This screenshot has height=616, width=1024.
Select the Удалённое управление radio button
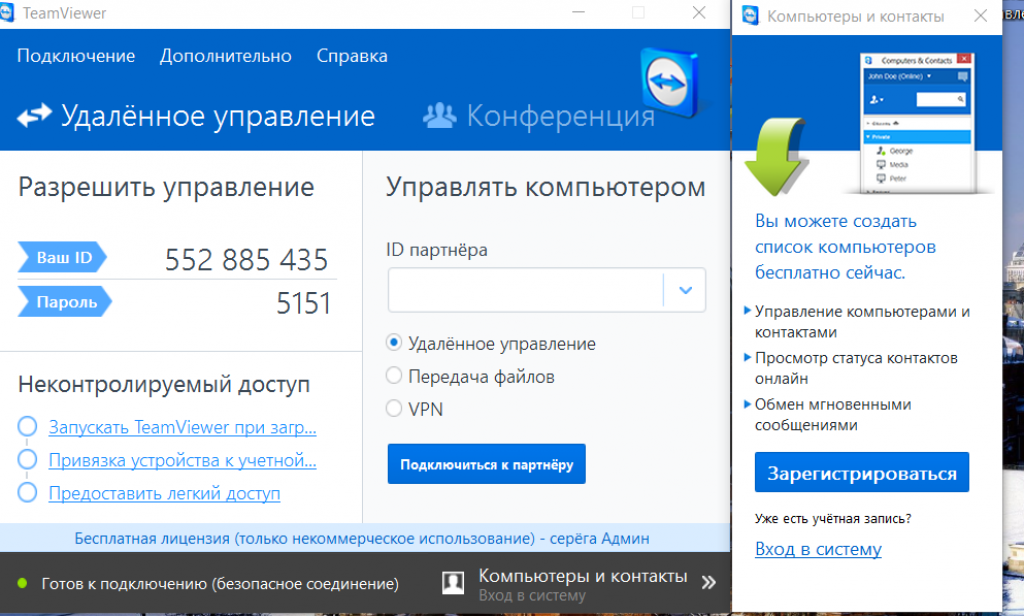point(394,342)
